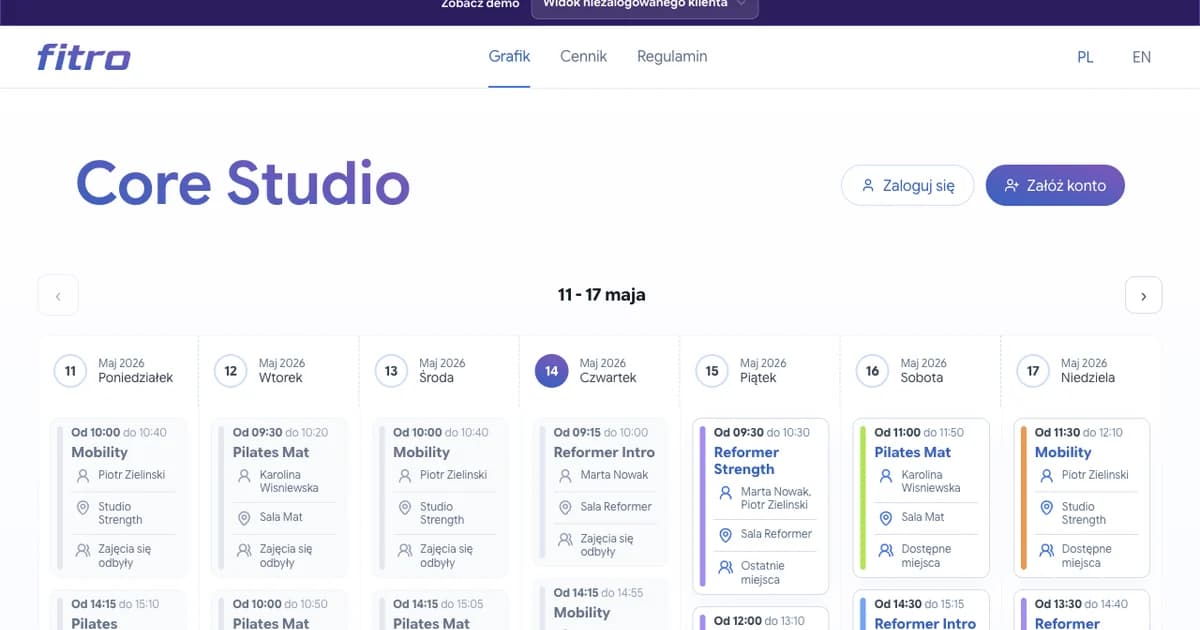Click instructor icon beside Marta Nowak Thursday
The image size is (1200, 630).
[565, 475]
